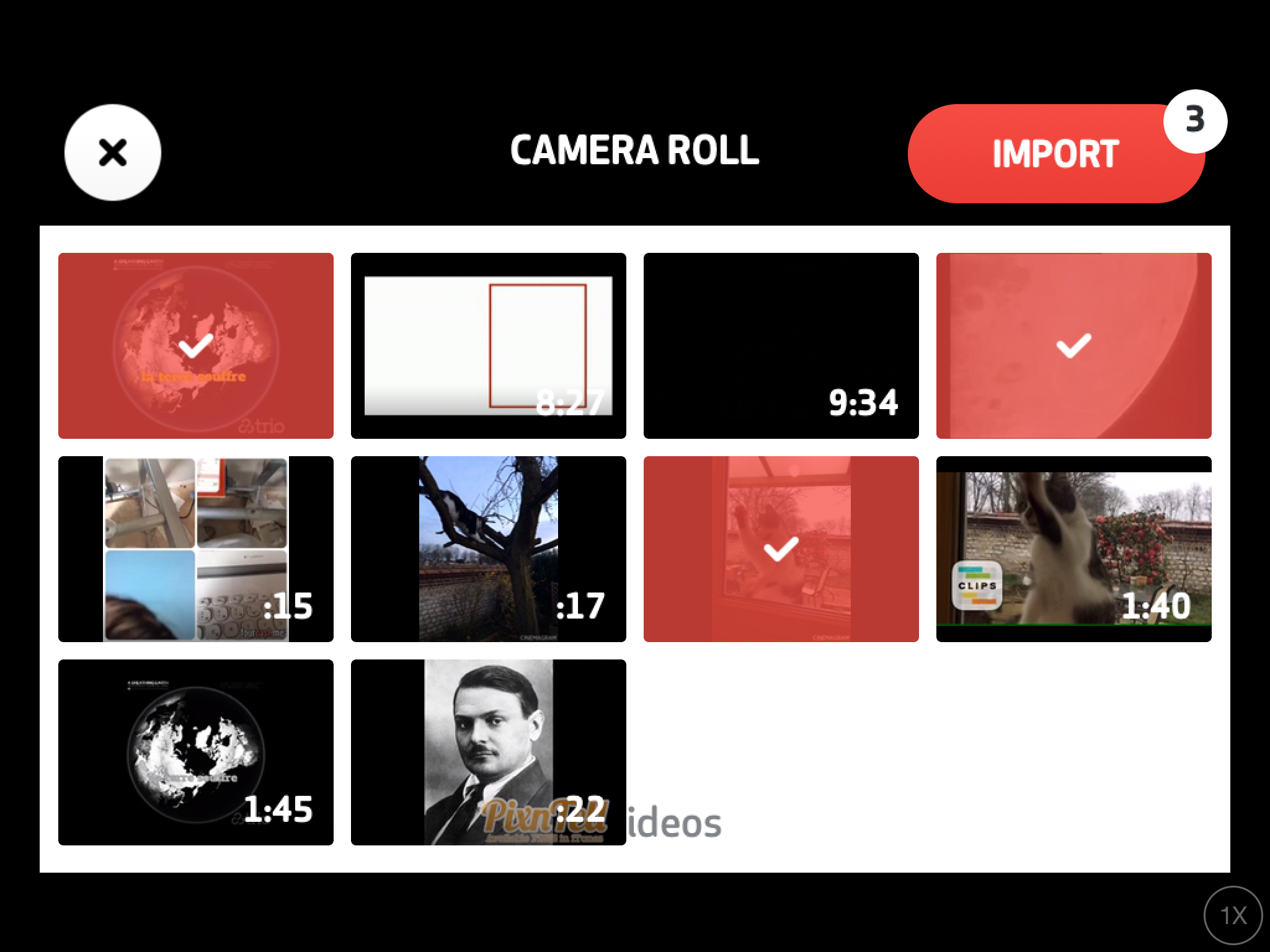This screenshot has width=1270, height=952.
Task: Pick the :15 collage video
Action: [x=196, y=549]
